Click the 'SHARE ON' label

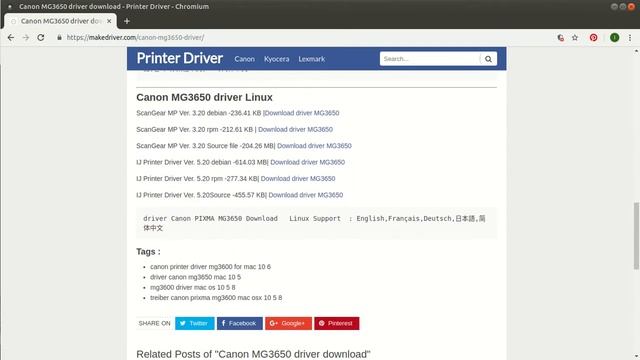pyautogui.click(x=154, y=323)
